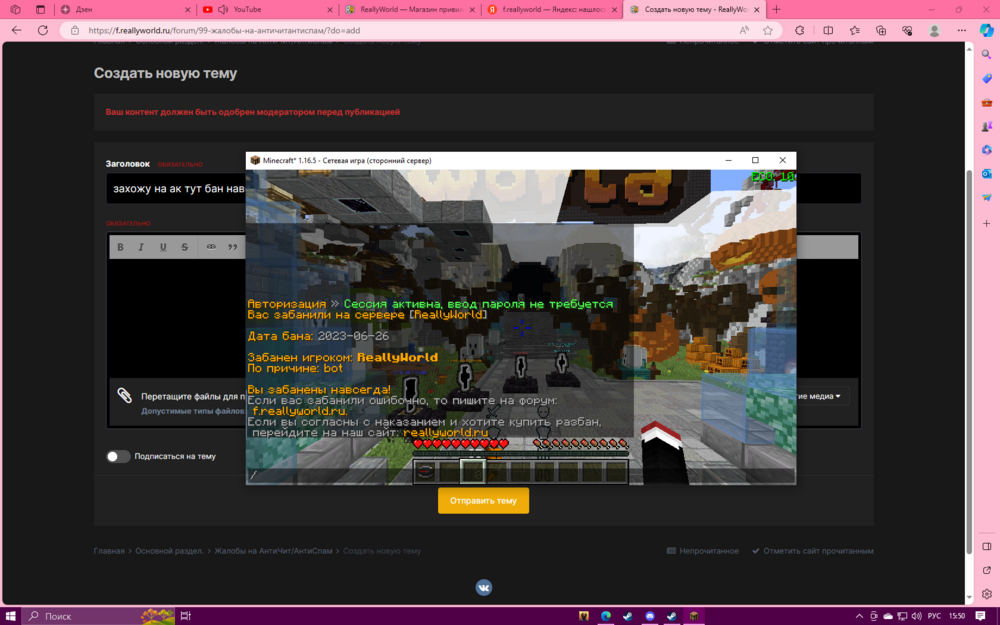Go back with the browser back arrow

(x=17, y=30)
